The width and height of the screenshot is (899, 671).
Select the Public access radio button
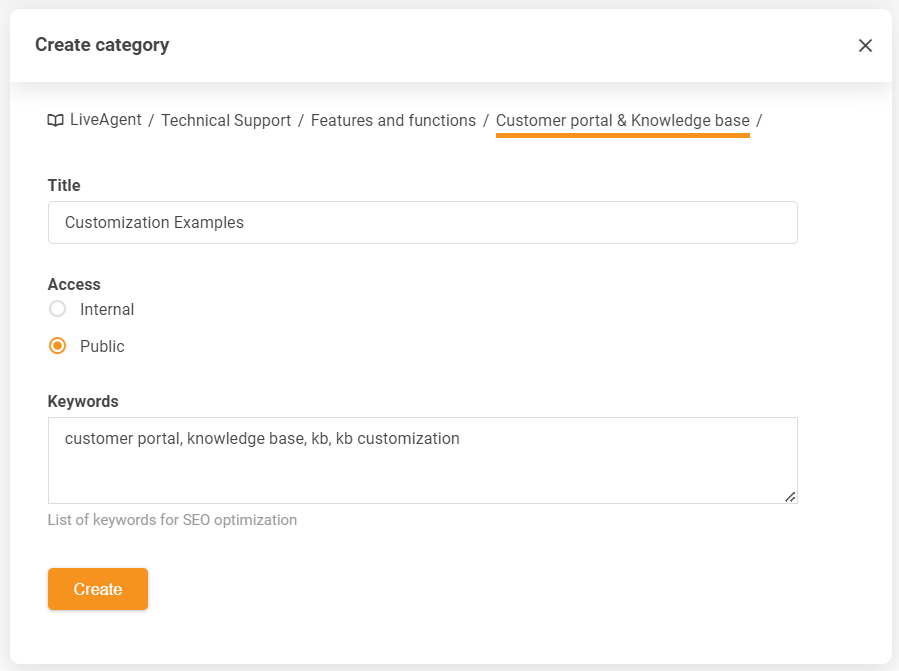point(58,346)
